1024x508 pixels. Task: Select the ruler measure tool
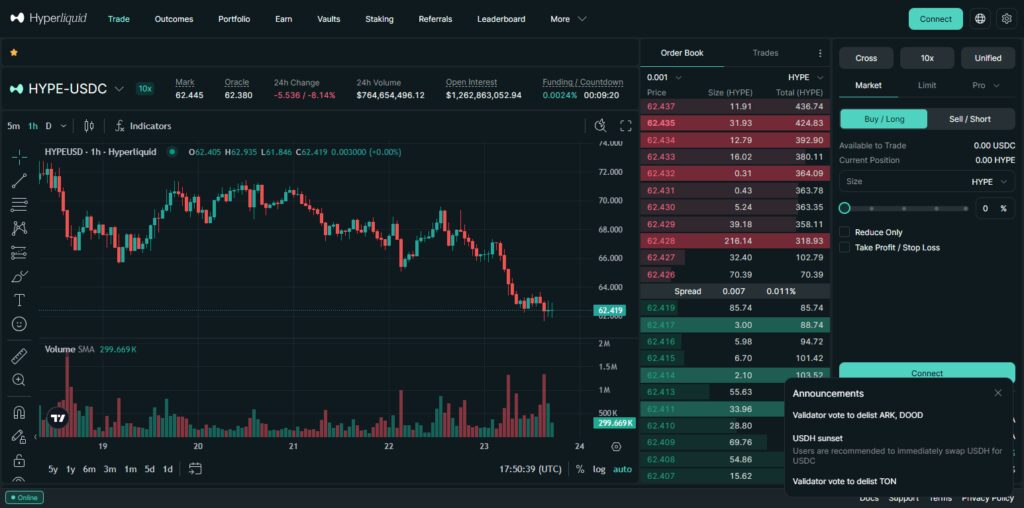pyautogui.click(x=20, y=356)
